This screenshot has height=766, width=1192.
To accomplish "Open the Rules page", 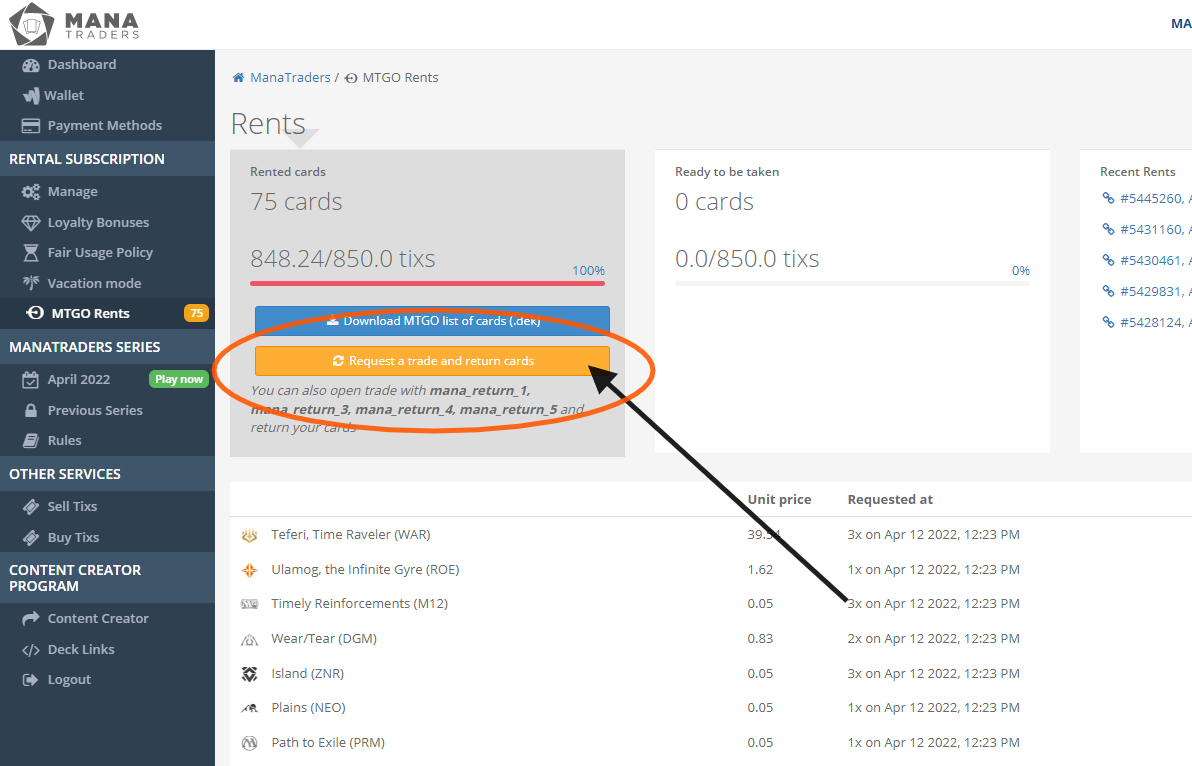I will (x=64, y=441).
